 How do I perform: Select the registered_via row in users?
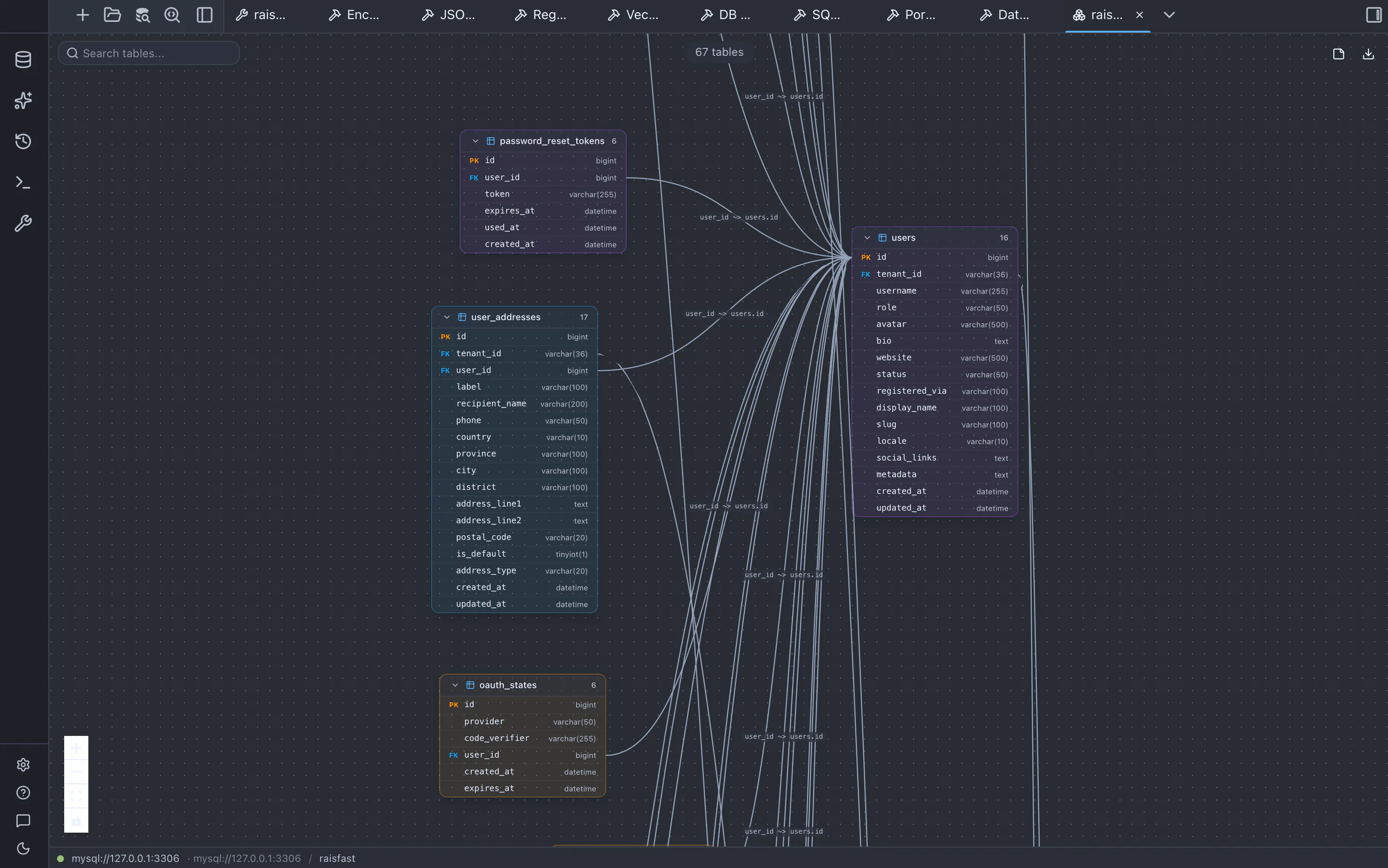935,391
